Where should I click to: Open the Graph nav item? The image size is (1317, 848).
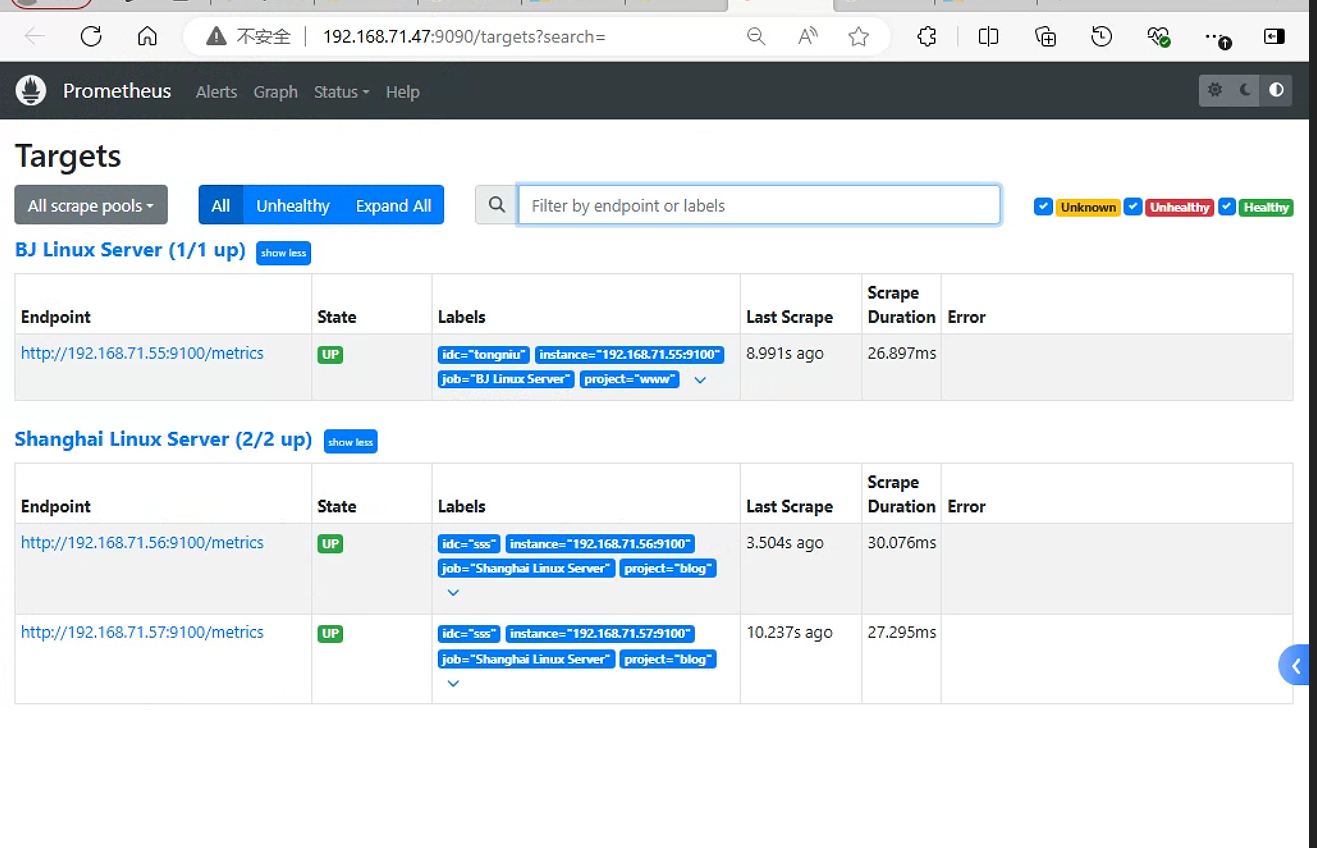pyautogui.click(x=275, y=92)
